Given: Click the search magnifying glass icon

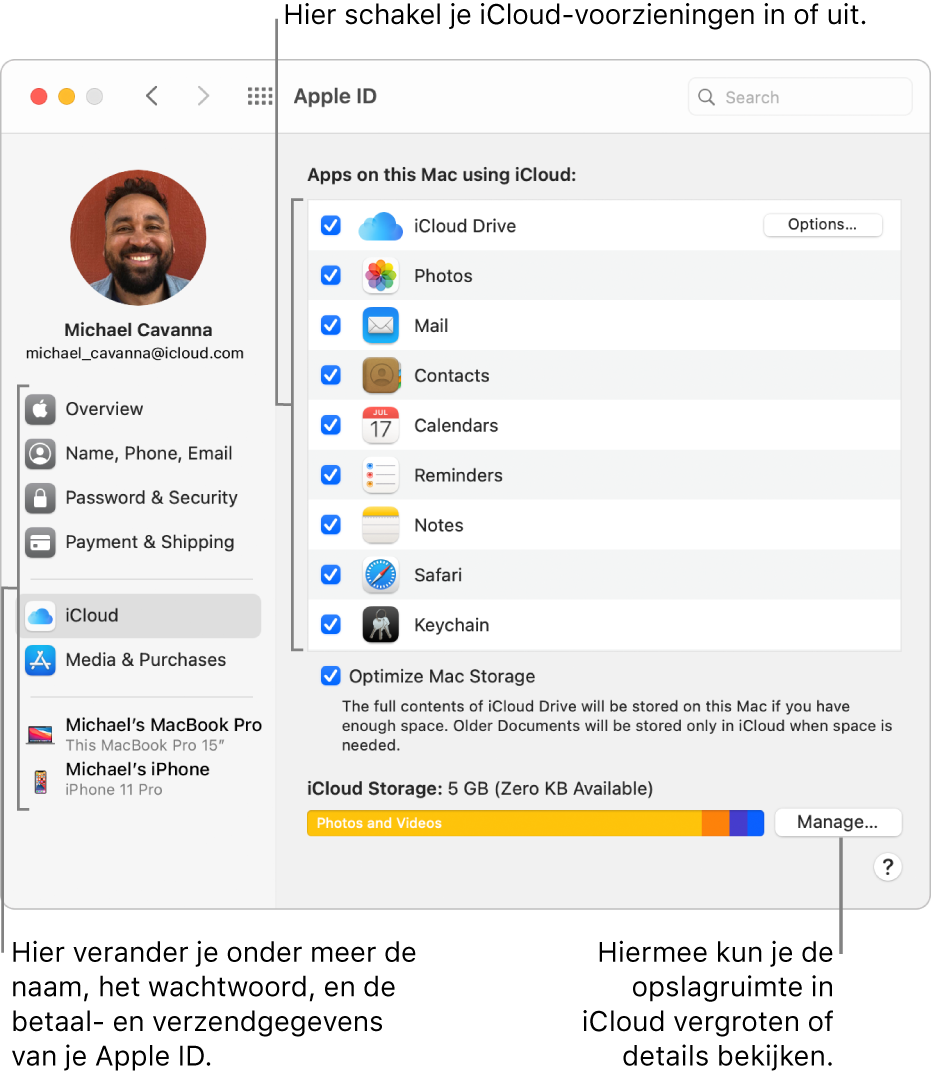Looking at the screenshot, I should 706,97.
